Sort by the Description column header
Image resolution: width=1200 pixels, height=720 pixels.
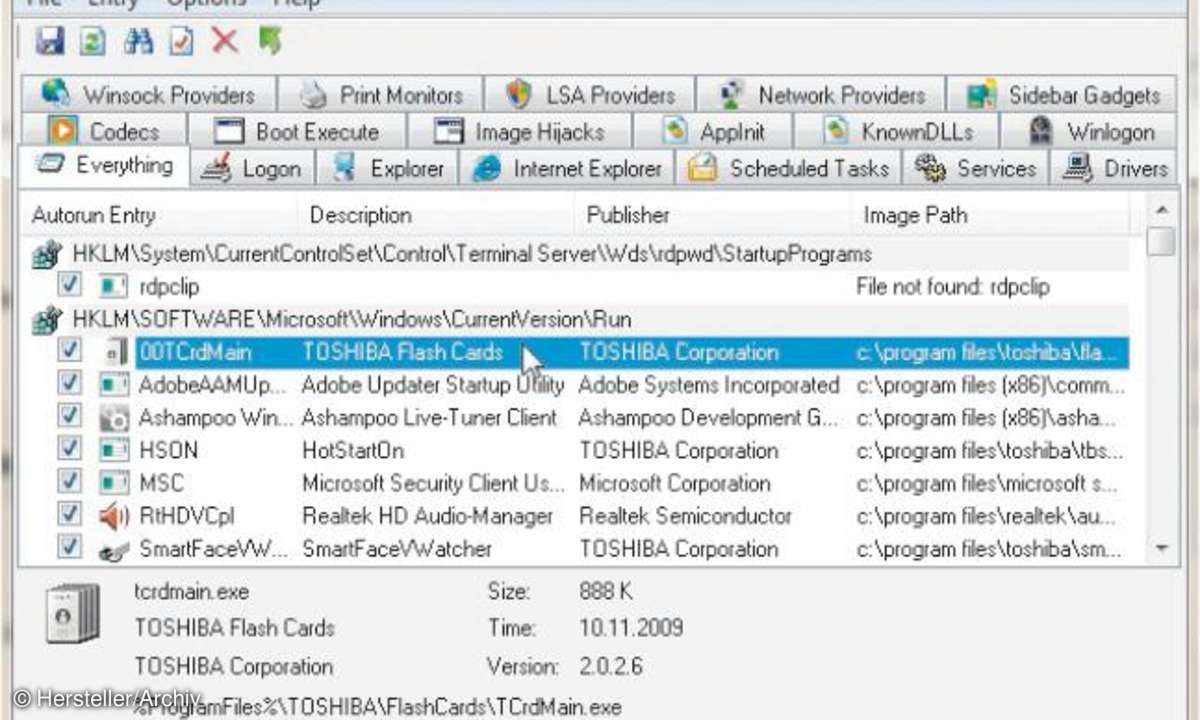[x=437, y=215]
